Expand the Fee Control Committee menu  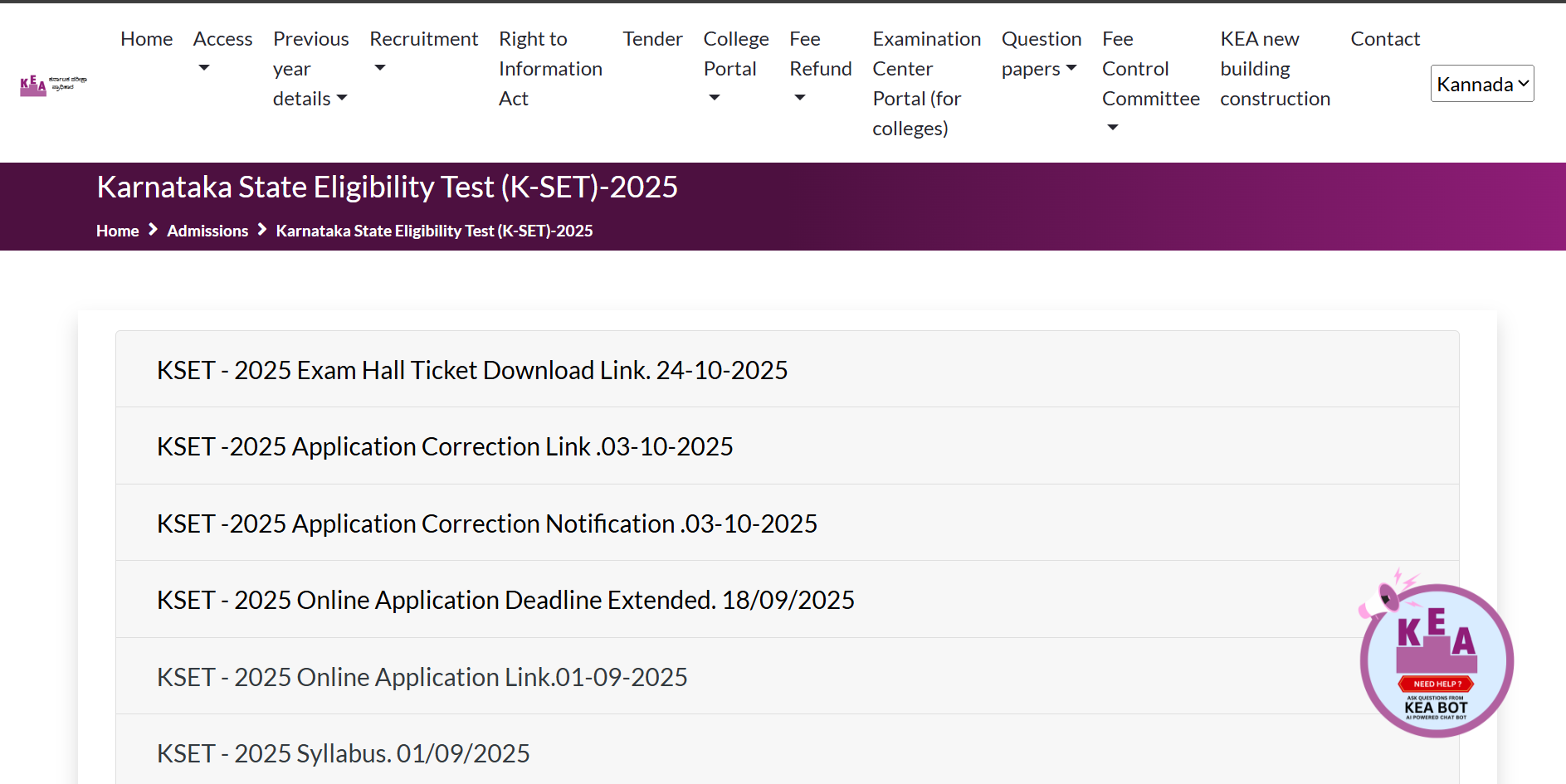pyautogui.click(x=1150, y=81)
